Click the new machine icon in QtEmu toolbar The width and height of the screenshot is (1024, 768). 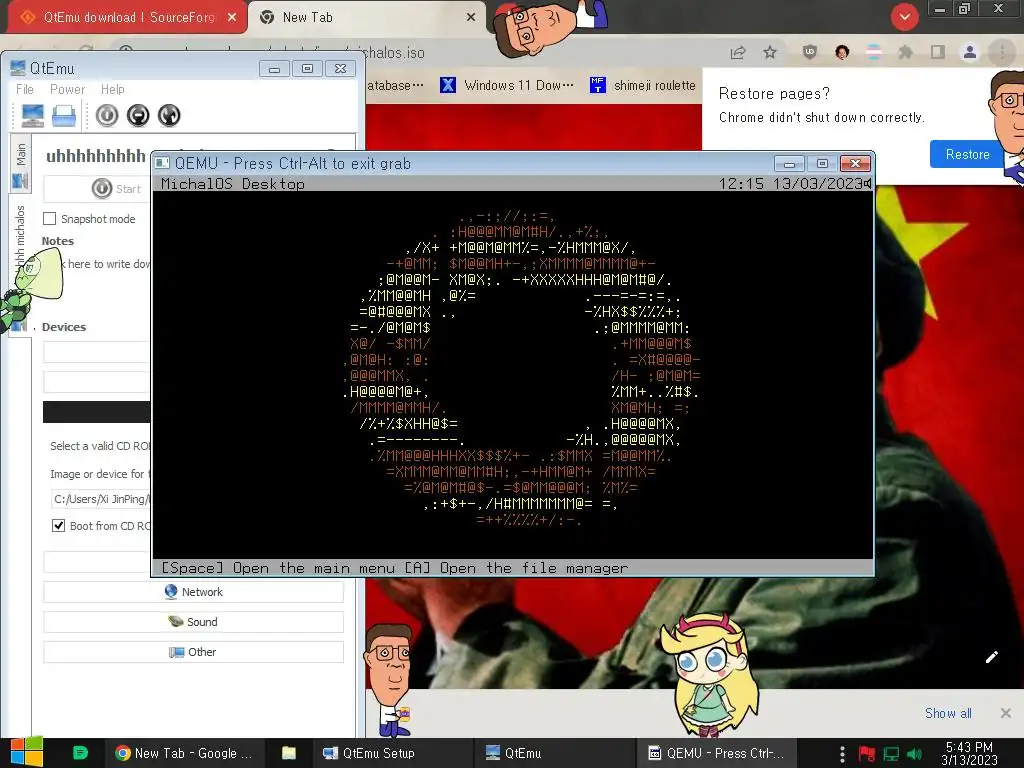point(33,116)
